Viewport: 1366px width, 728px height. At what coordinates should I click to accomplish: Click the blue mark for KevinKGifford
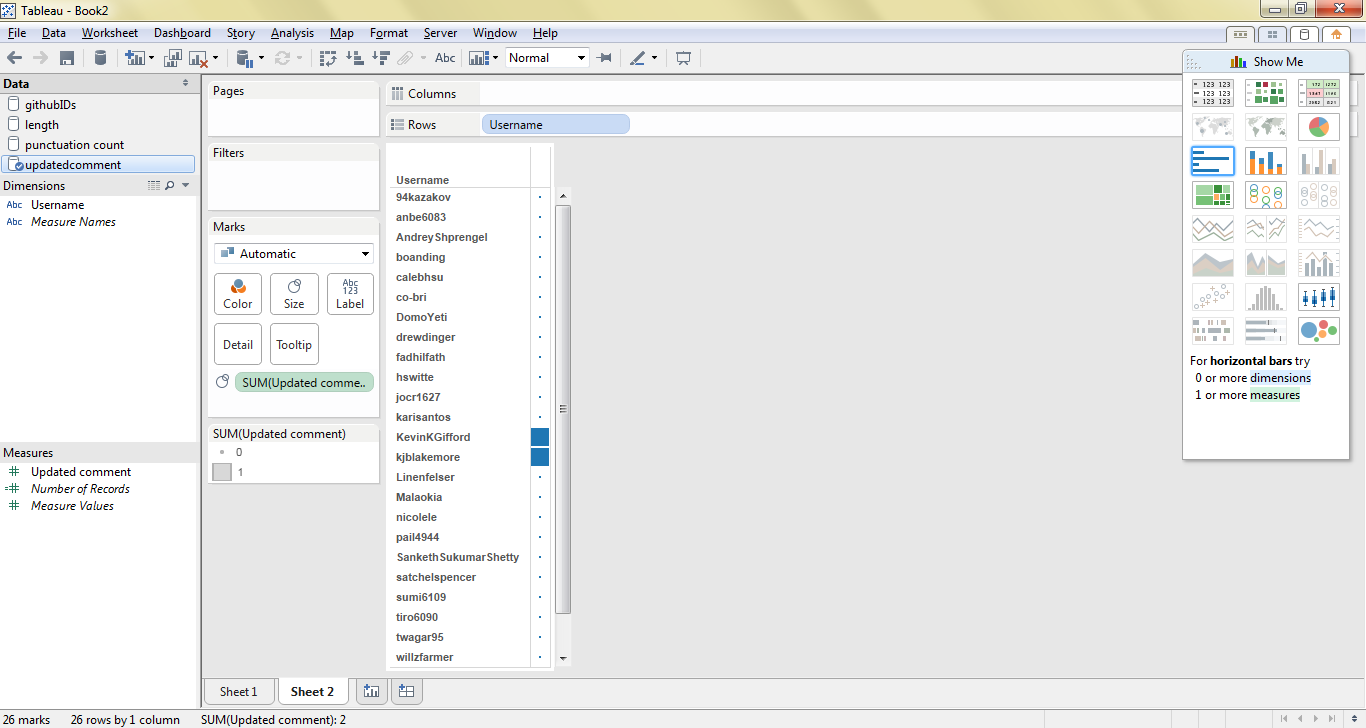(540, 437)
